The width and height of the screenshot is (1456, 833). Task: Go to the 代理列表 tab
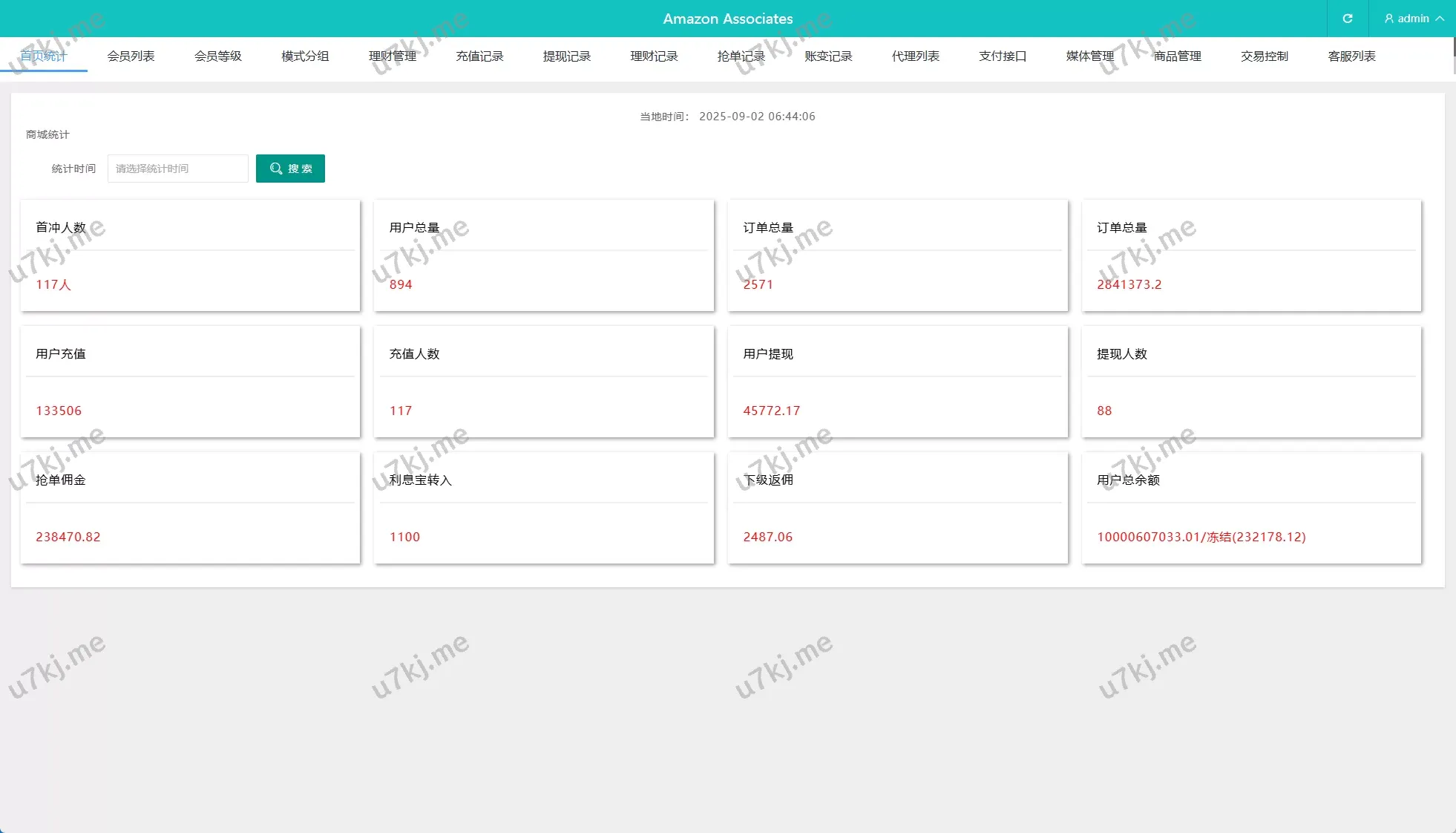916,56
